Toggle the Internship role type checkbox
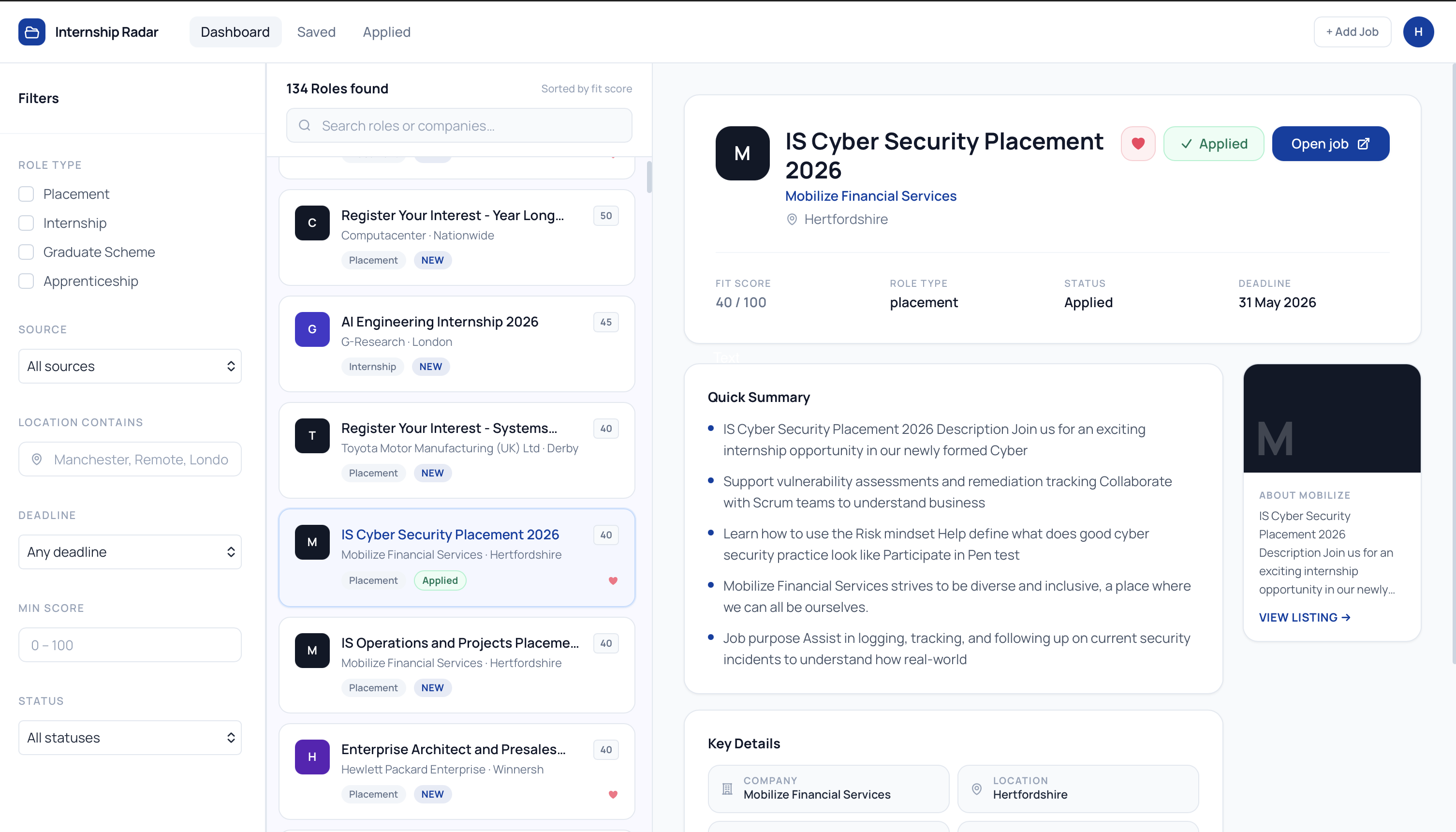1456x832 pixels. [x=26, y=223]
